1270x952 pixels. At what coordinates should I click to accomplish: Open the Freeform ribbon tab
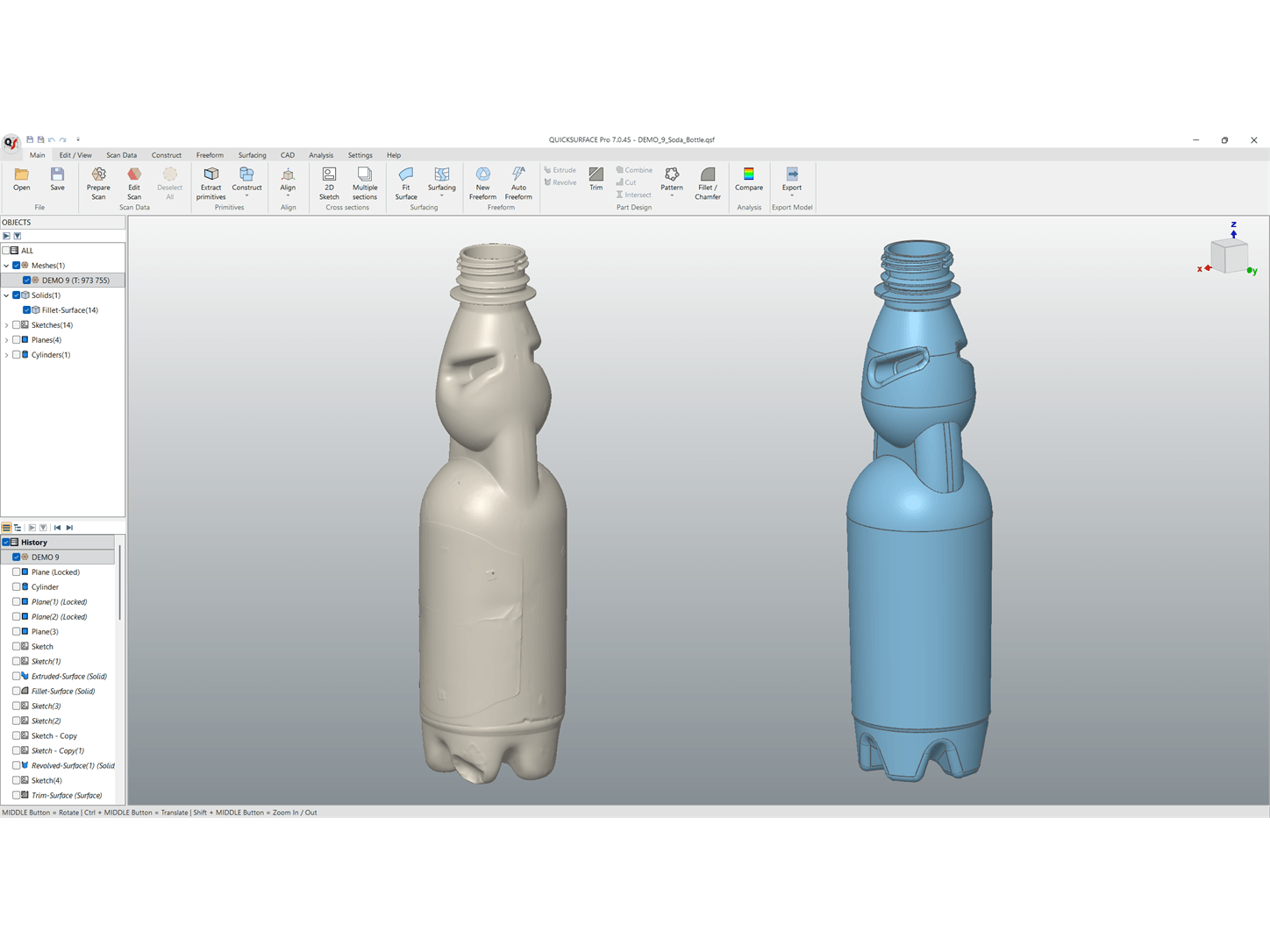click(210, 155)
